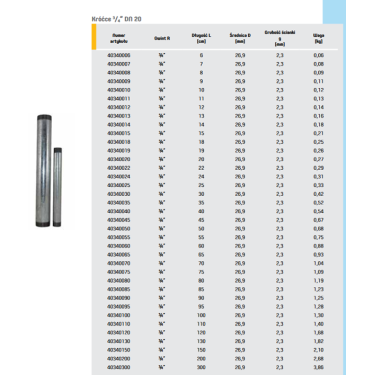375x375 pixels.
Task: Select article number 40340060
Action: (x=119, y=246)
